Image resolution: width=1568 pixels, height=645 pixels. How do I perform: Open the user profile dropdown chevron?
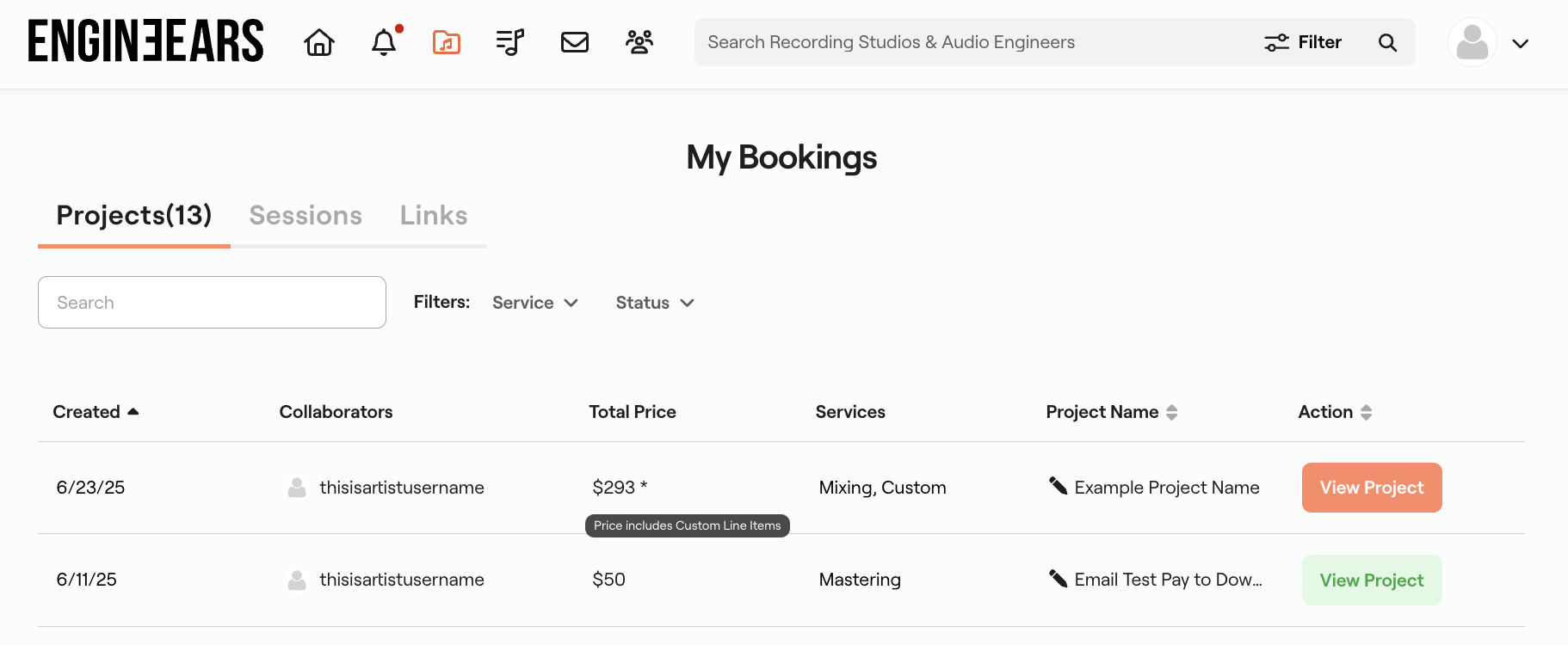click(1520, 44)
